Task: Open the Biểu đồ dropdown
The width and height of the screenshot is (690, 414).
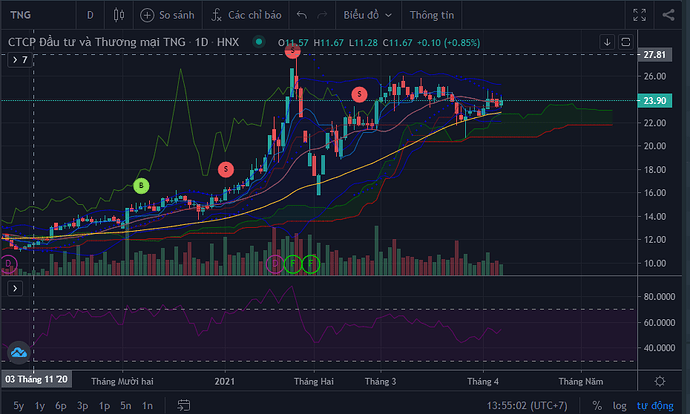Action: (x=367, y=15)
